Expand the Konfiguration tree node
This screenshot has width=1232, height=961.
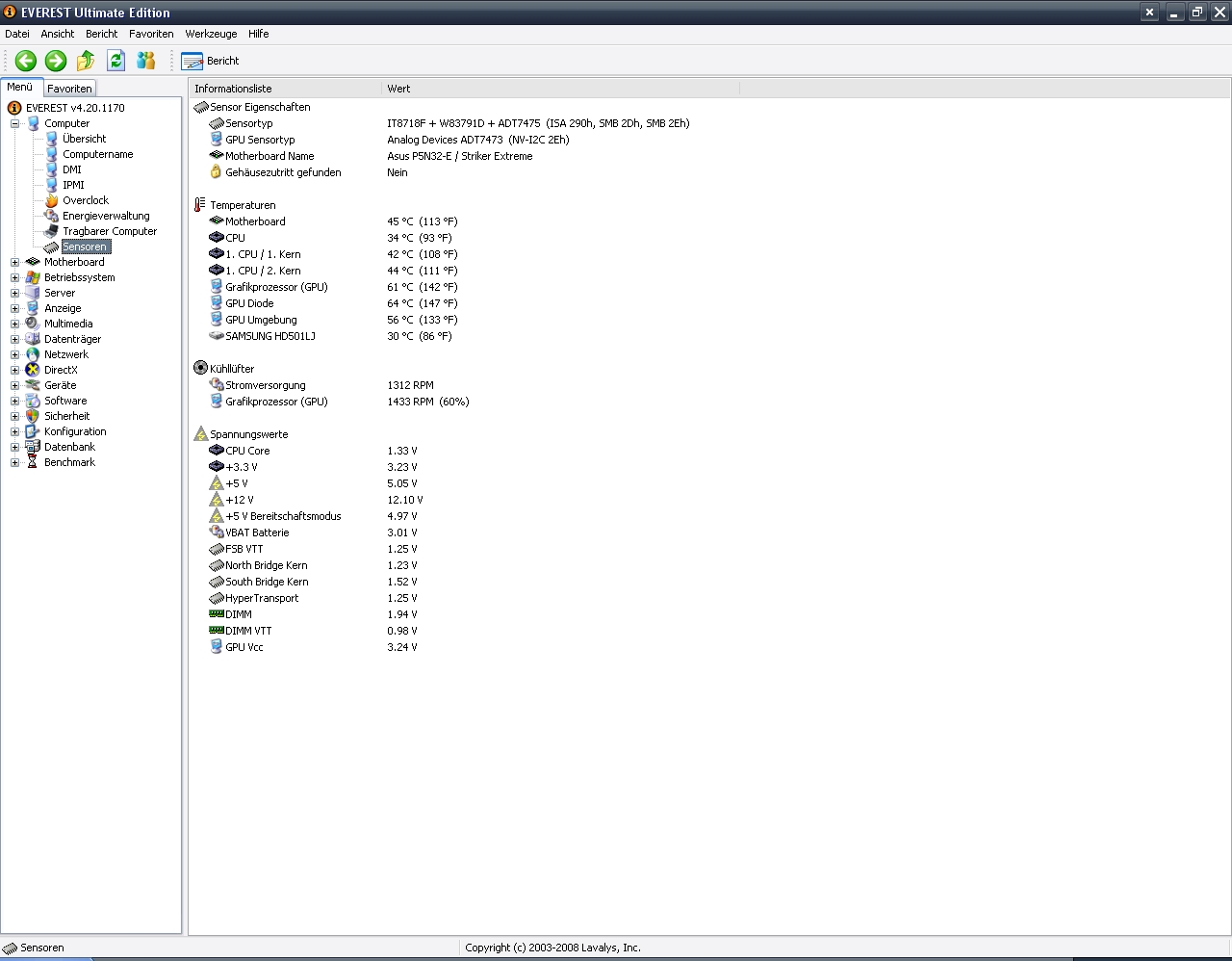pos(15,431)
